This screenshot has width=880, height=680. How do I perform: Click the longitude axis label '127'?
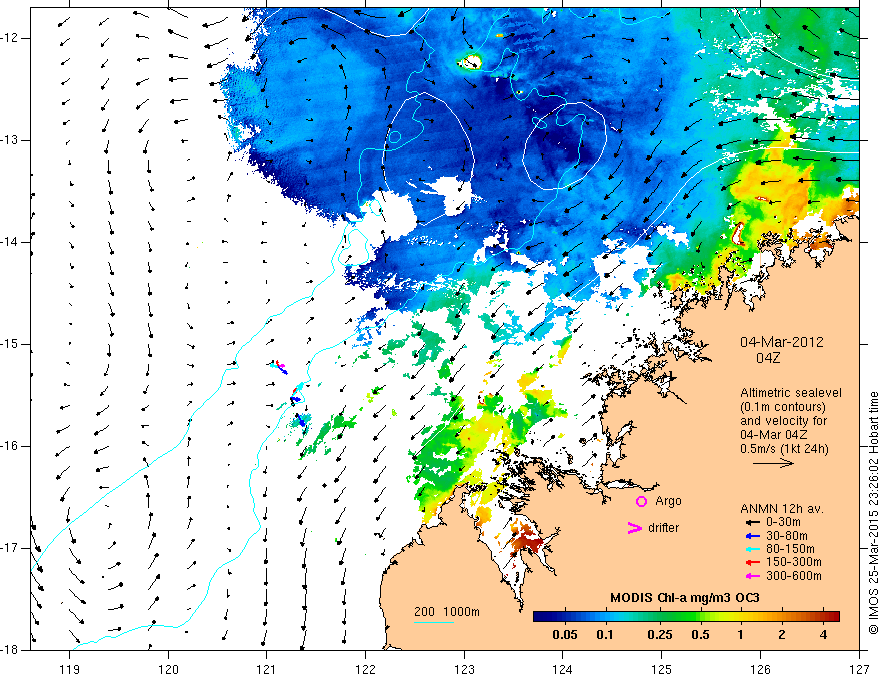[x=859, y=669]
